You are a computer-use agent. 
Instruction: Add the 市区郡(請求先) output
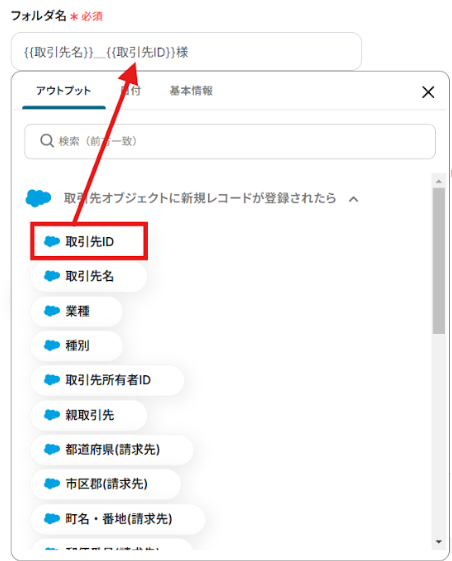point(106,484)
